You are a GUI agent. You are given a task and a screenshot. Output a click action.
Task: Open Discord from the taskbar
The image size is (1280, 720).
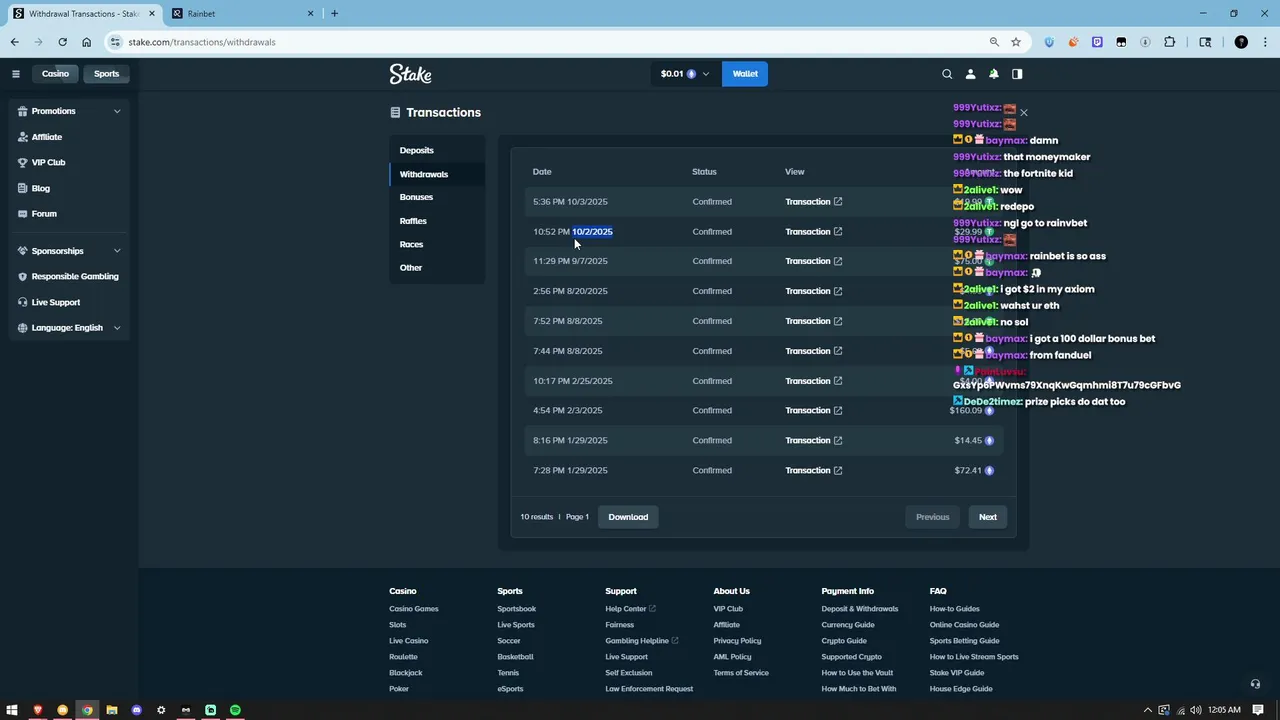(x=137, y=710)
